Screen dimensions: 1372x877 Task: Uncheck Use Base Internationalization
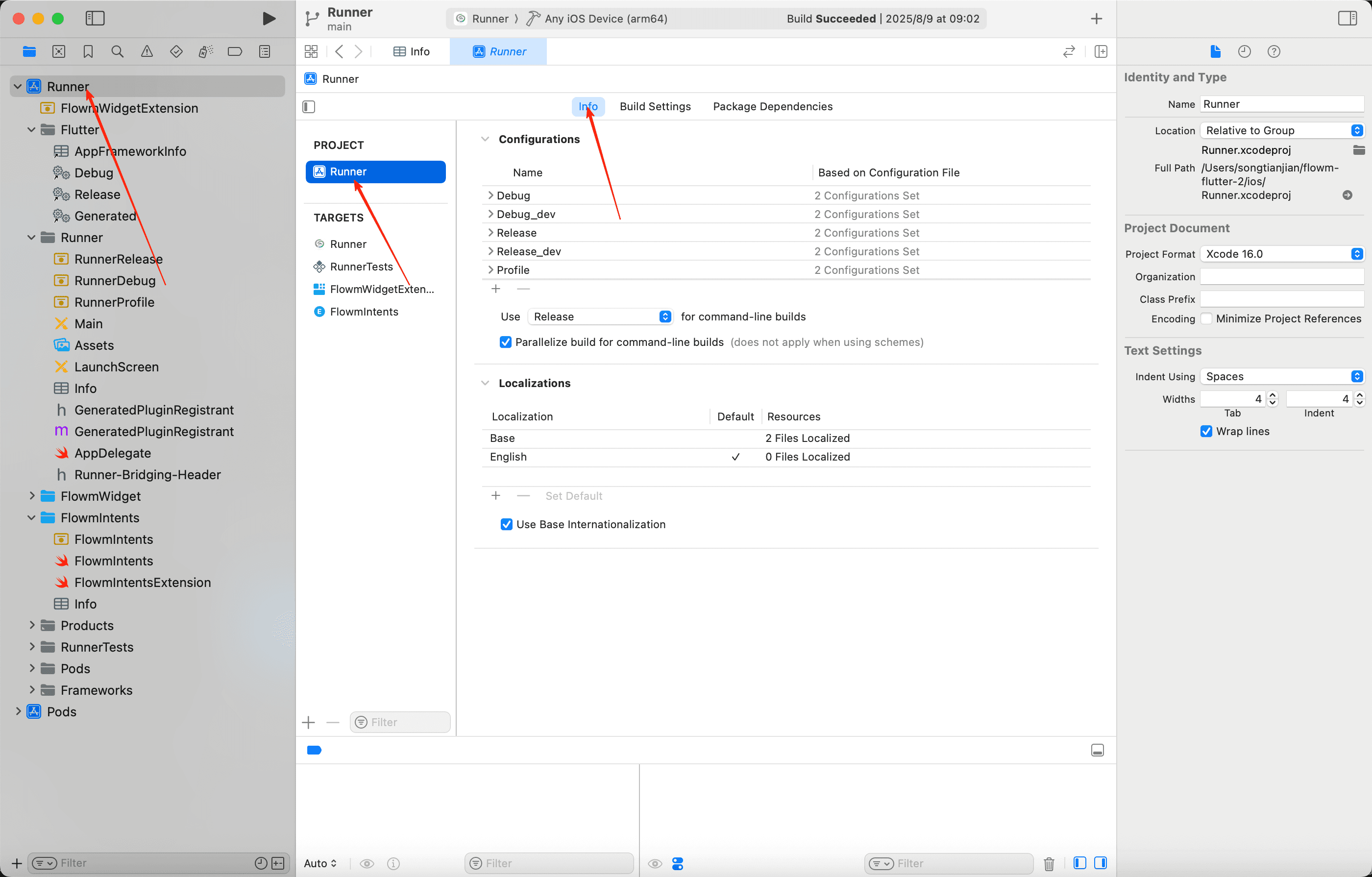[x=506, y=524]
